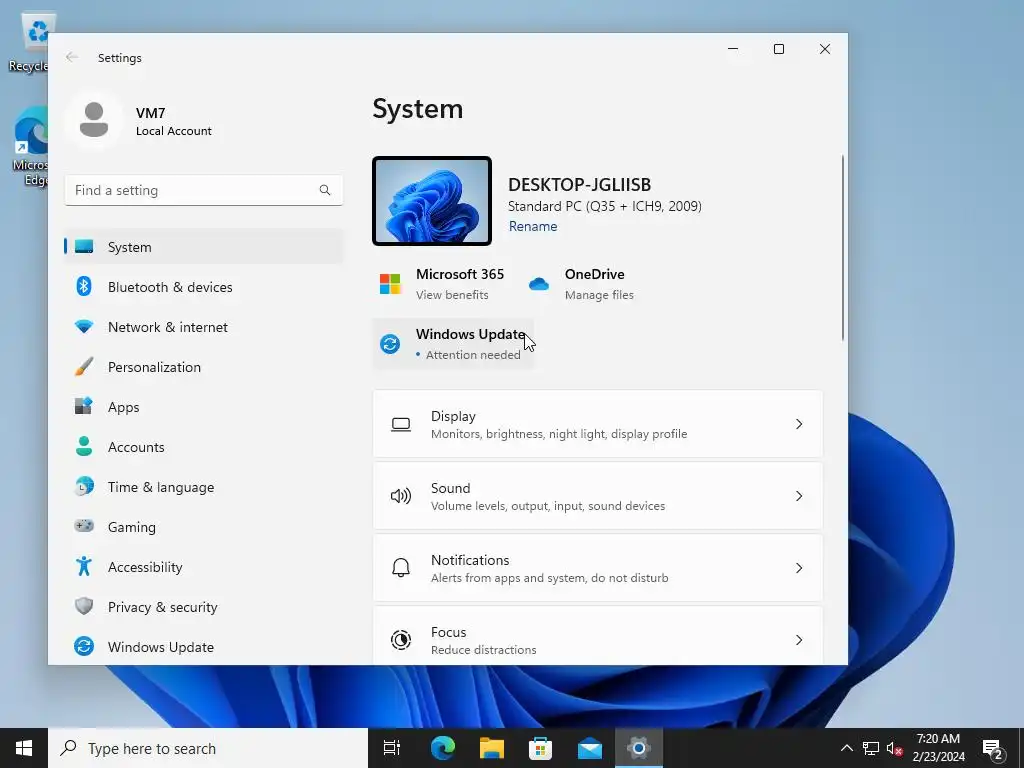
Task: Select Bluetooth & devices category
Action: [x=203, y=287]
